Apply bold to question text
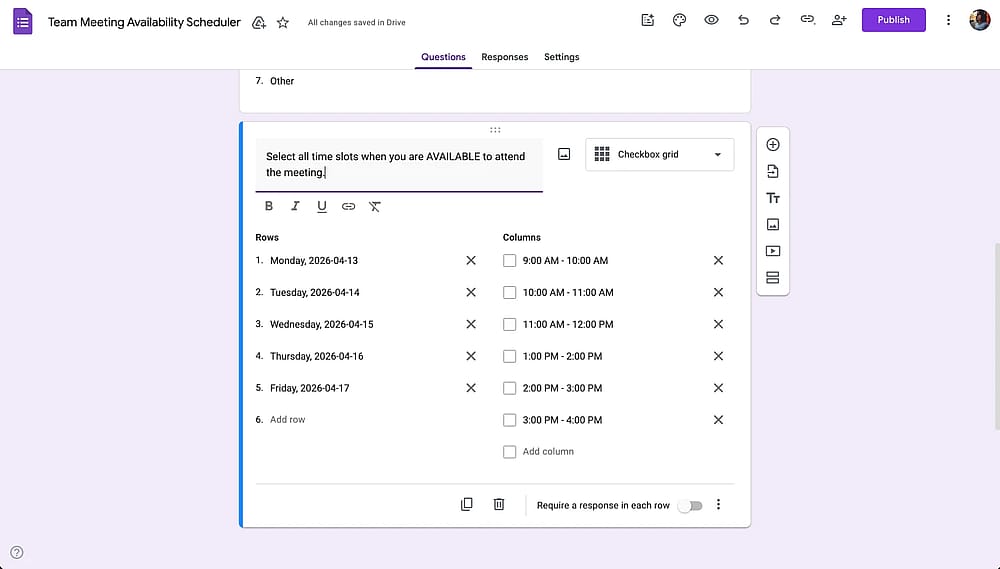 point(268,206)
